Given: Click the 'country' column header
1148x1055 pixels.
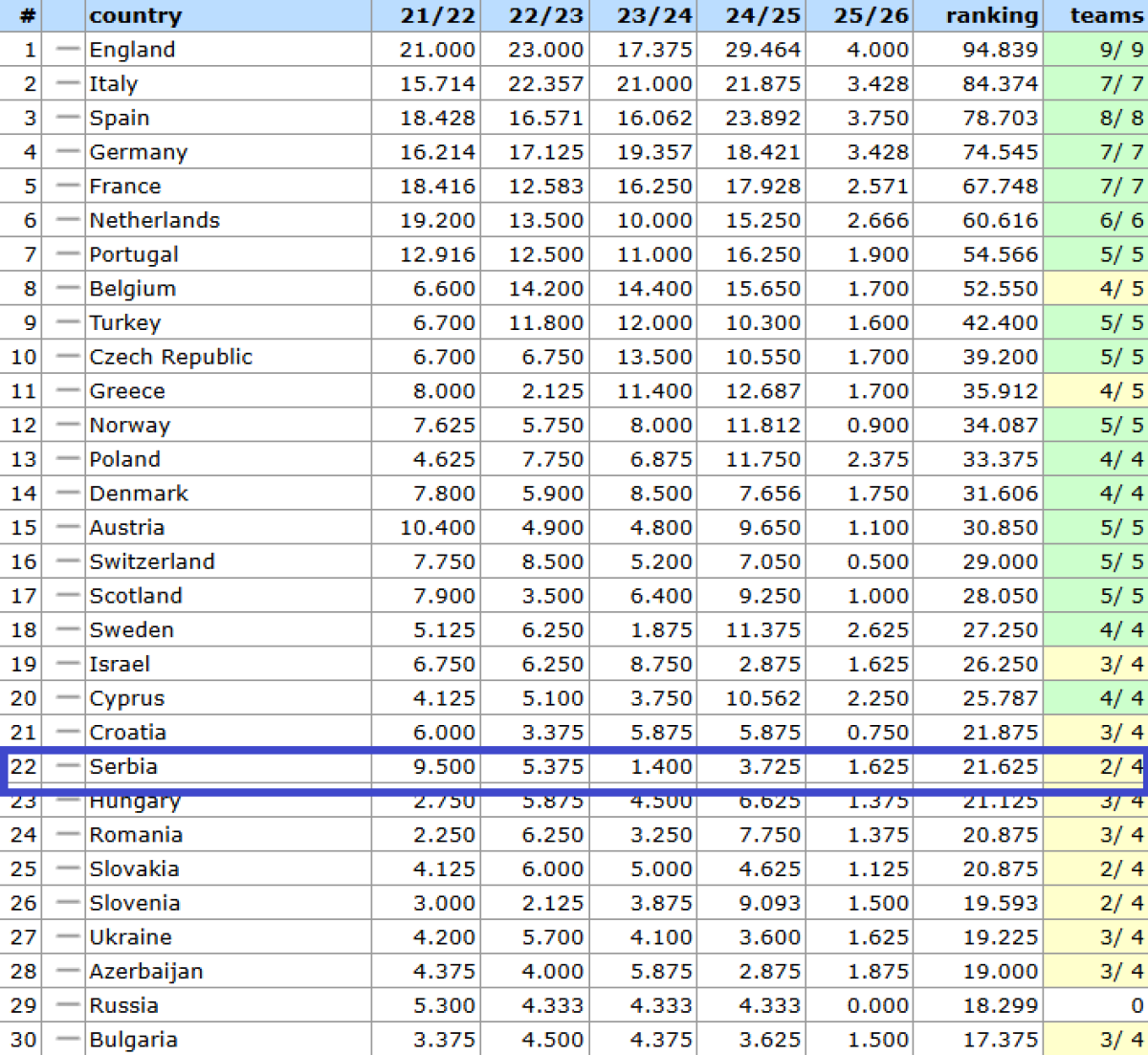Looking at the screenshot, I should (135, 15).
